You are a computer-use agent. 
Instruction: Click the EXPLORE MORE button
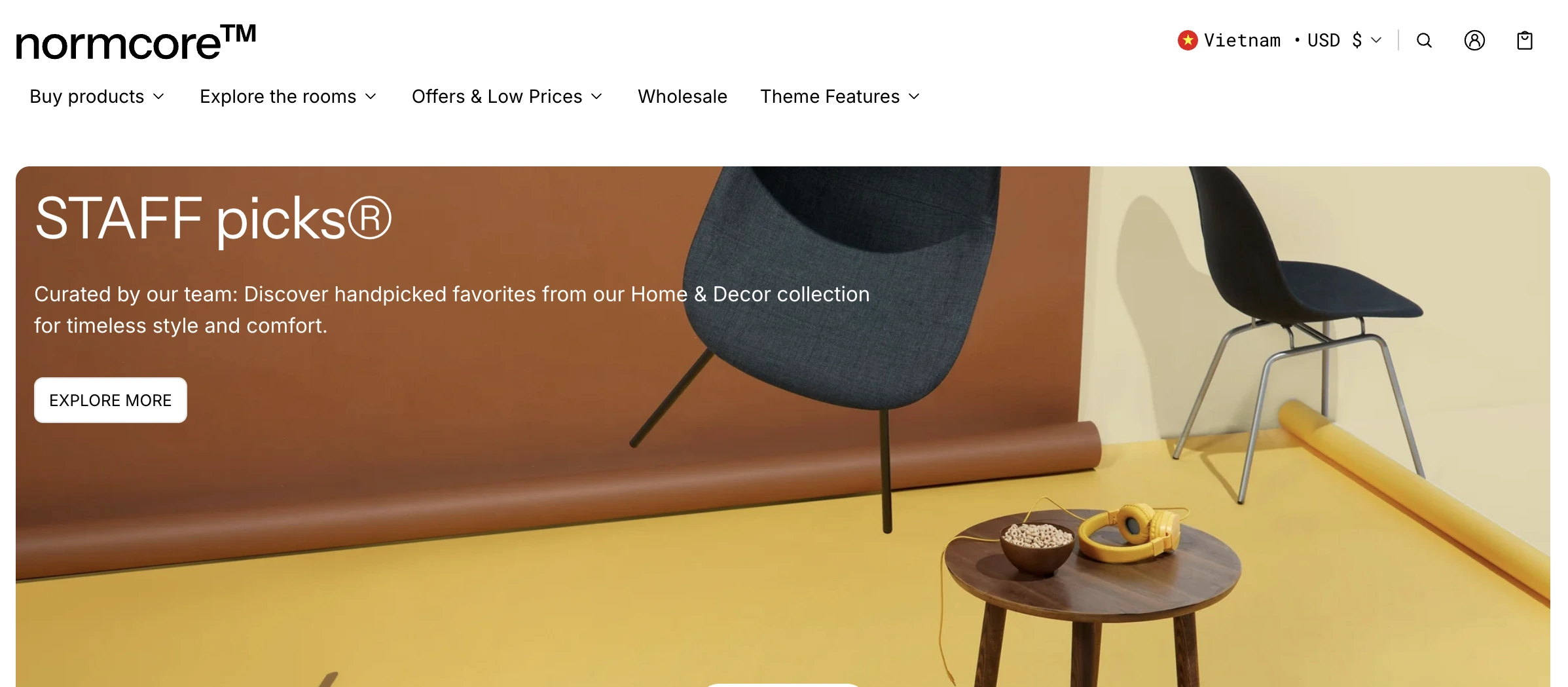111,400
